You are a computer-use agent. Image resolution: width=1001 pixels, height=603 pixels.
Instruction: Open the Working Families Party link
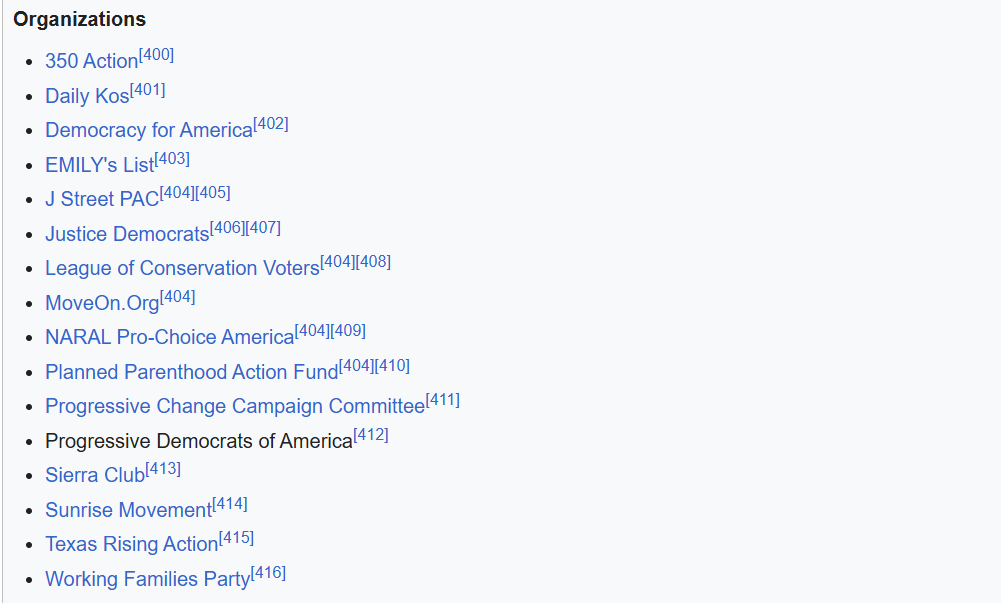point(148,579)
